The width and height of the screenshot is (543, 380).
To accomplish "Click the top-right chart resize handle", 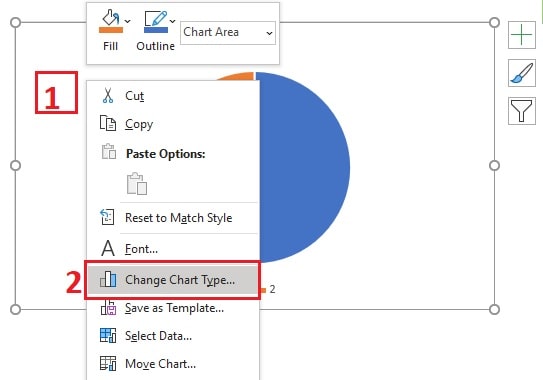I will click(494, 23).
